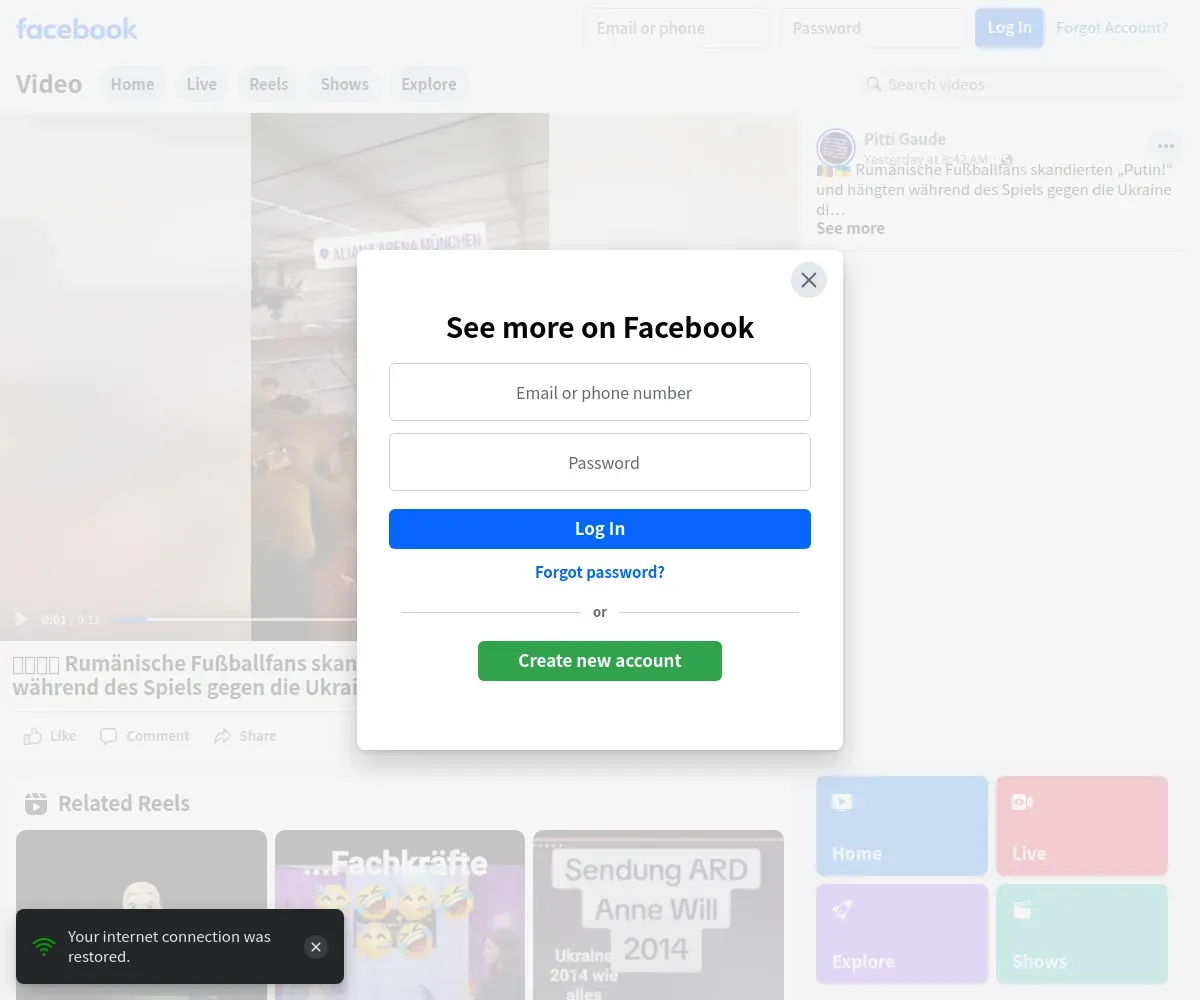Open the Fachkräfte related reel thumbnail
The width and height of the screenshot is (1200, 1000).
[400, 915]
